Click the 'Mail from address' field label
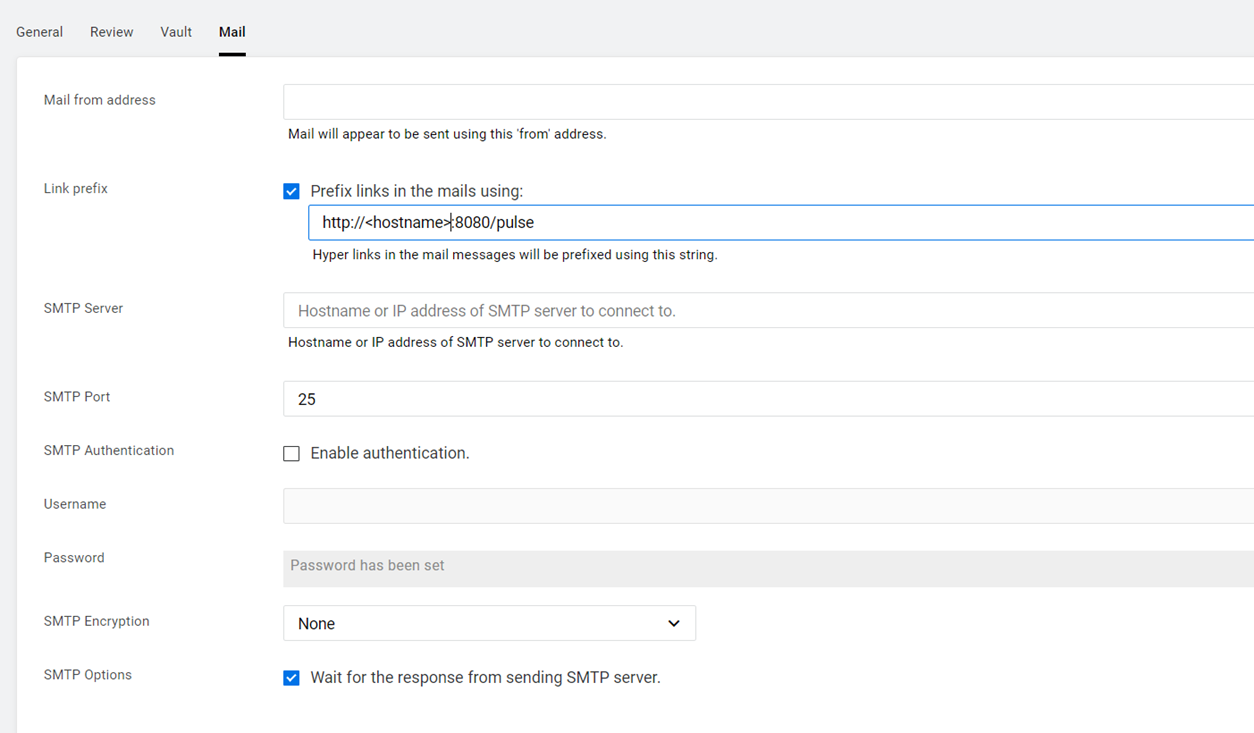The width and height of the screenshot is (1254, 733). [x=99, y=100]
